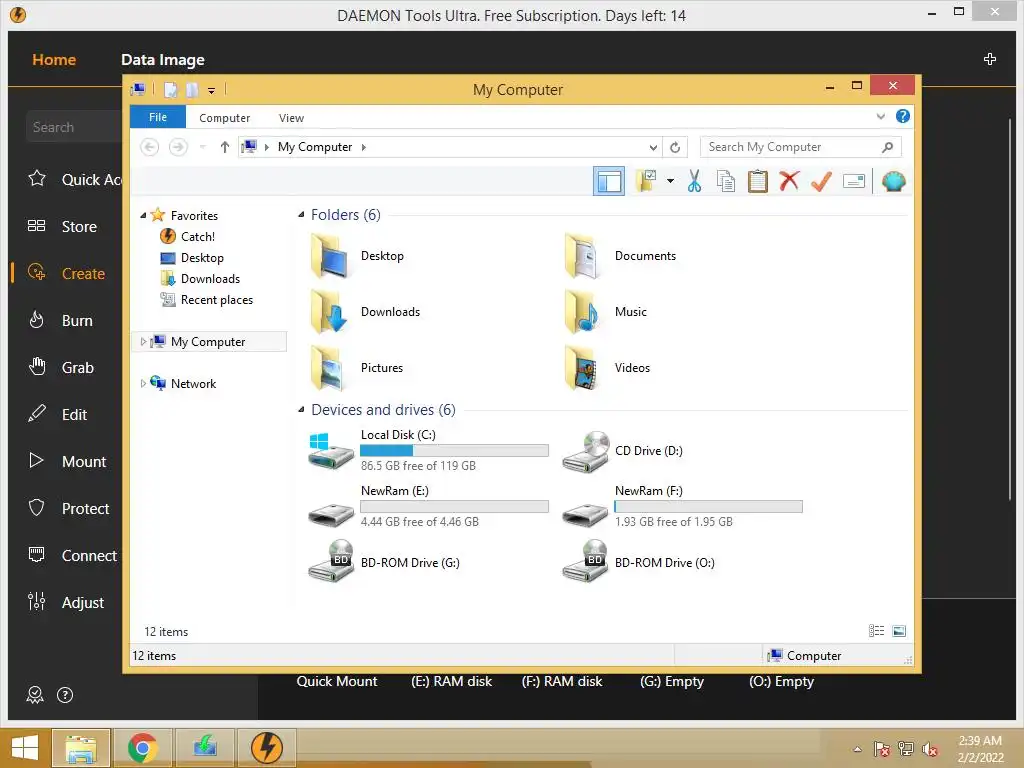Click the (E:) RAM disk device
The image size is (1024, 768).
[x=451, y=681]
